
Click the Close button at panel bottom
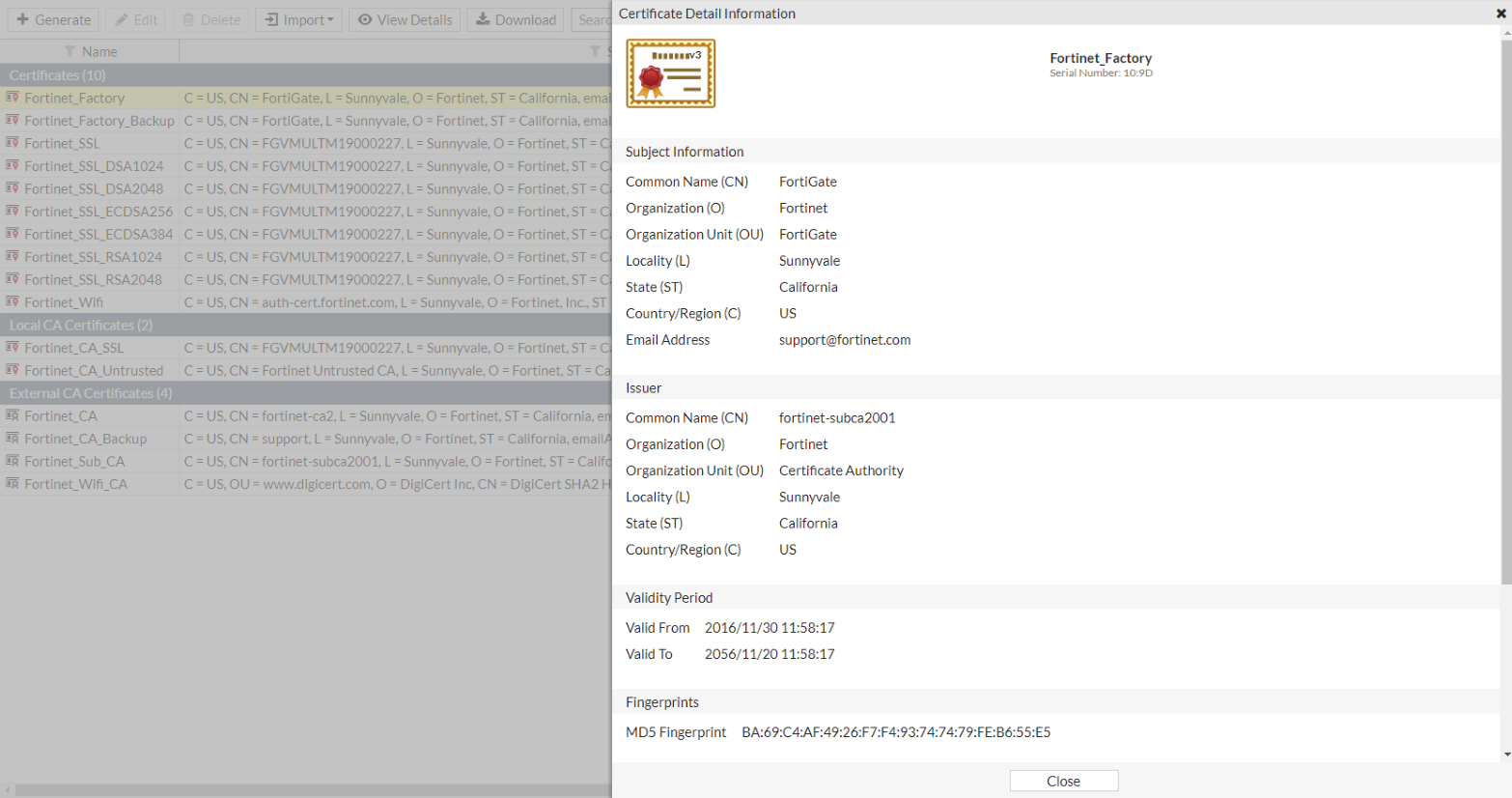pos(1064,781)
